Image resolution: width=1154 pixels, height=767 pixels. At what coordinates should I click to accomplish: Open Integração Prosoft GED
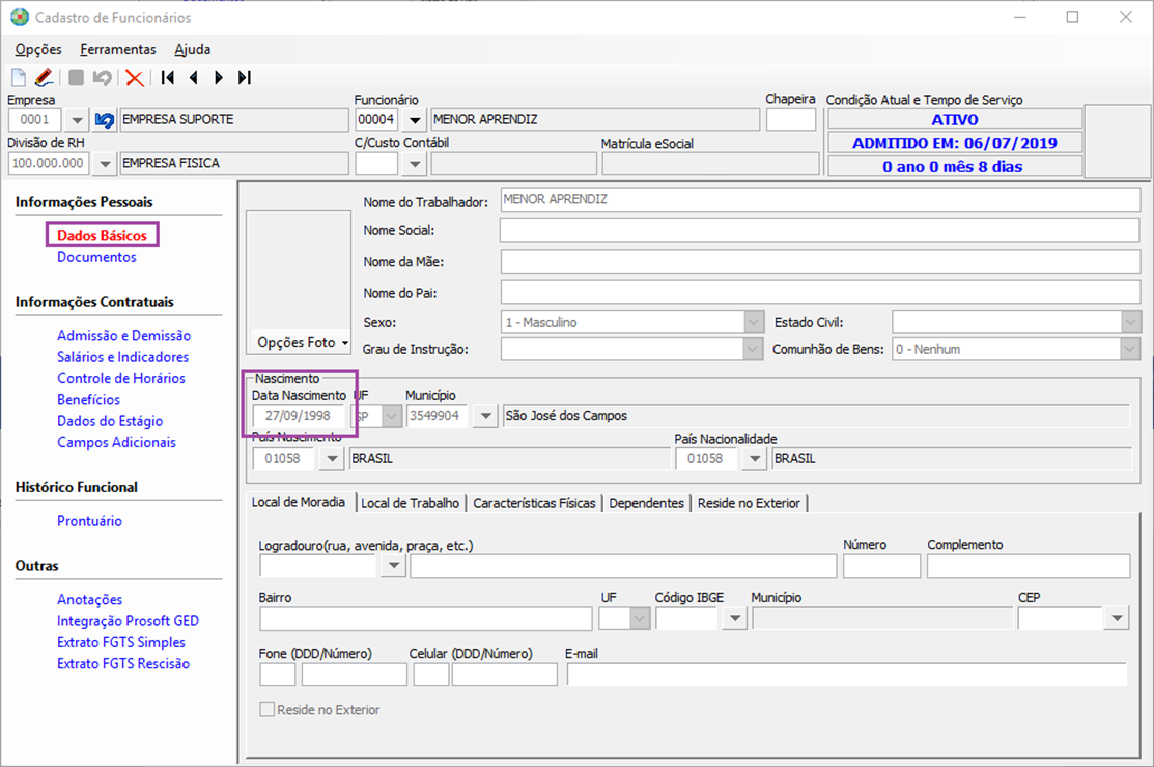(x=128, y=621)
